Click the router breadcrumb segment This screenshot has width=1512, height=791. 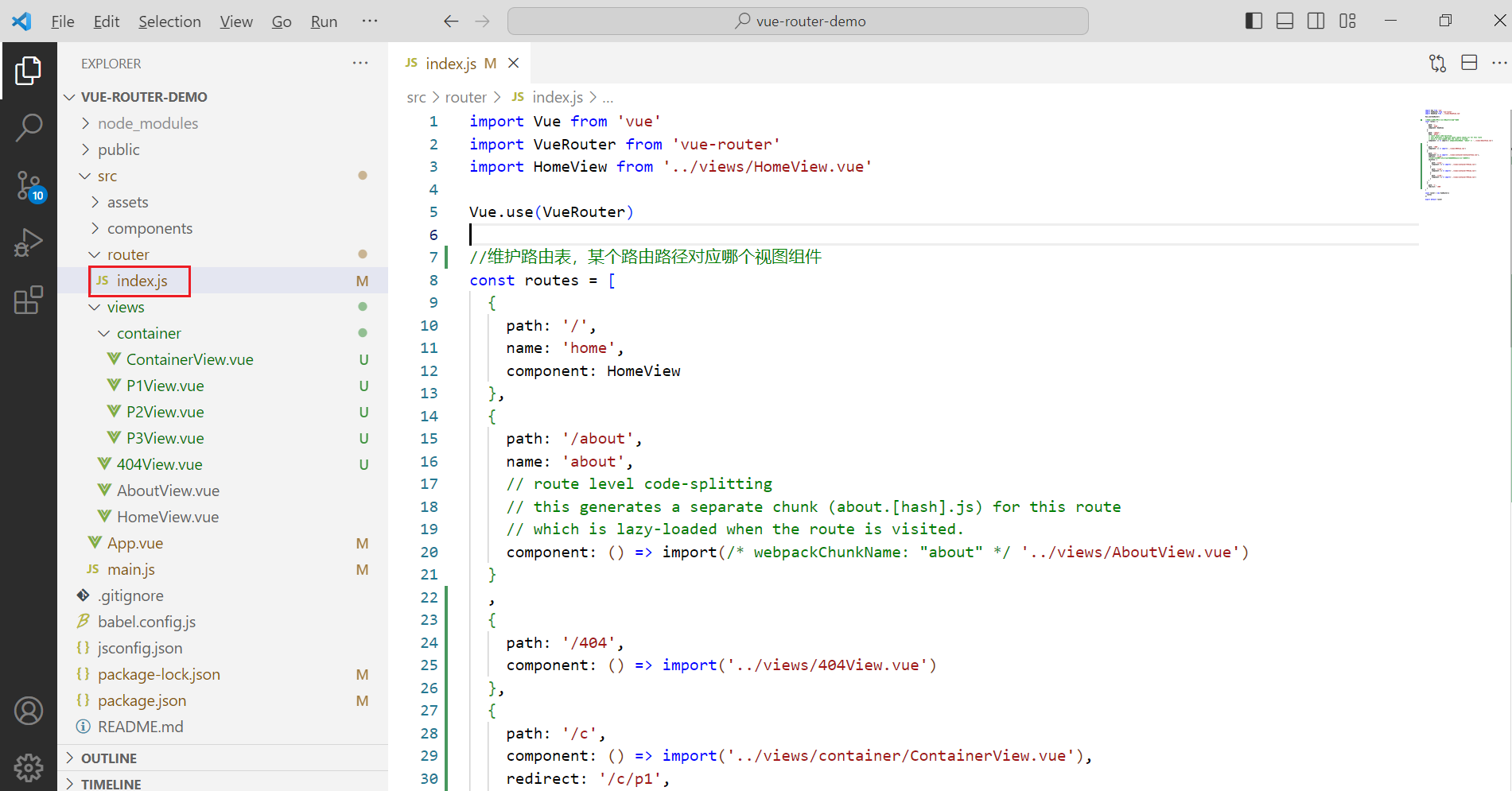[465, 97]
